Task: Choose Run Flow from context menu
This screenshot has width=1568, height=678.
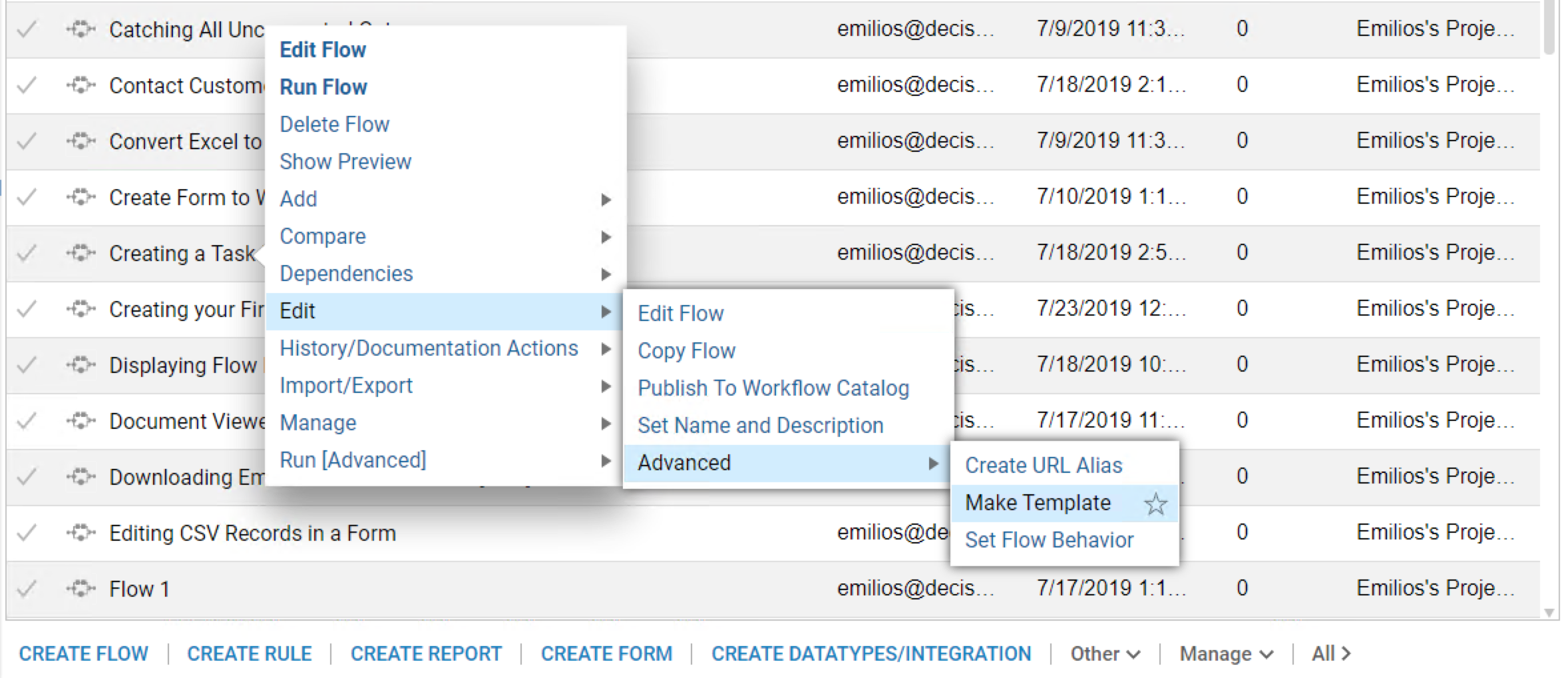Action: pos(323,87)
